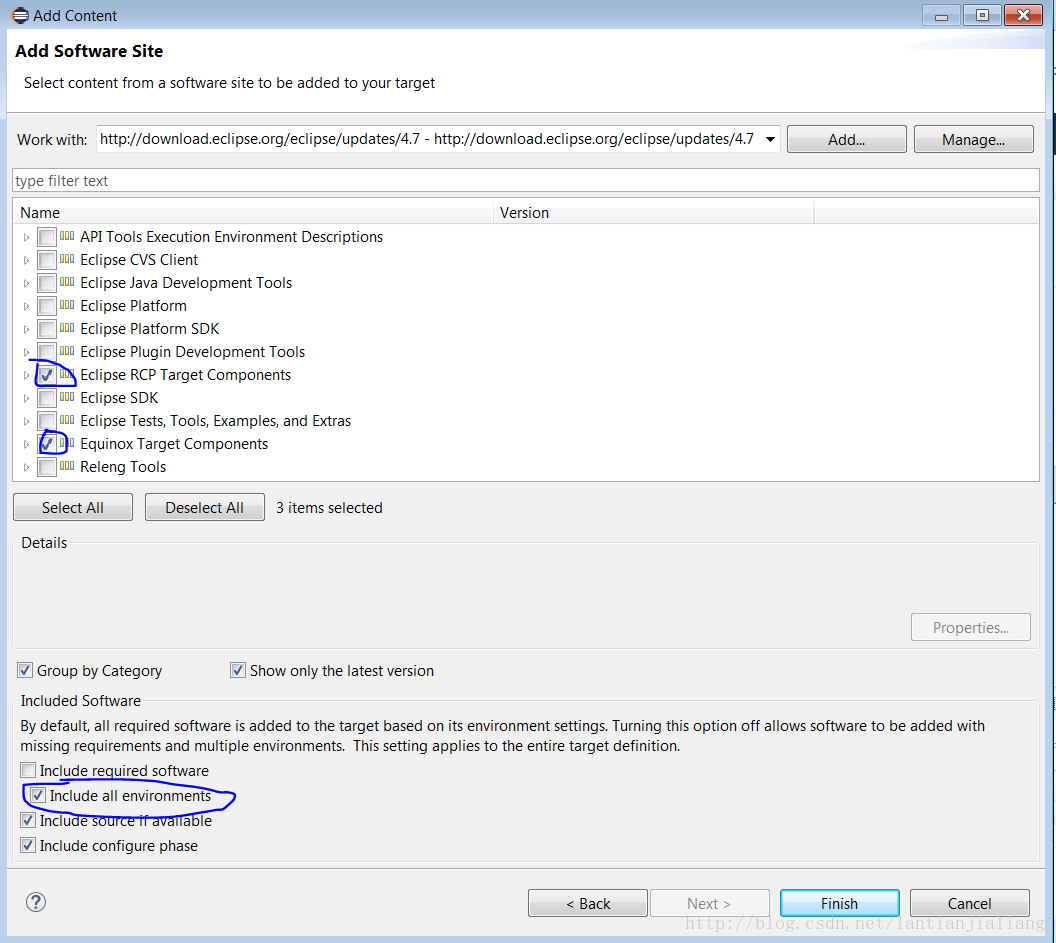
Task: Click category icon beside Eclipse CVS Client
Action: [x=67, y=259]
